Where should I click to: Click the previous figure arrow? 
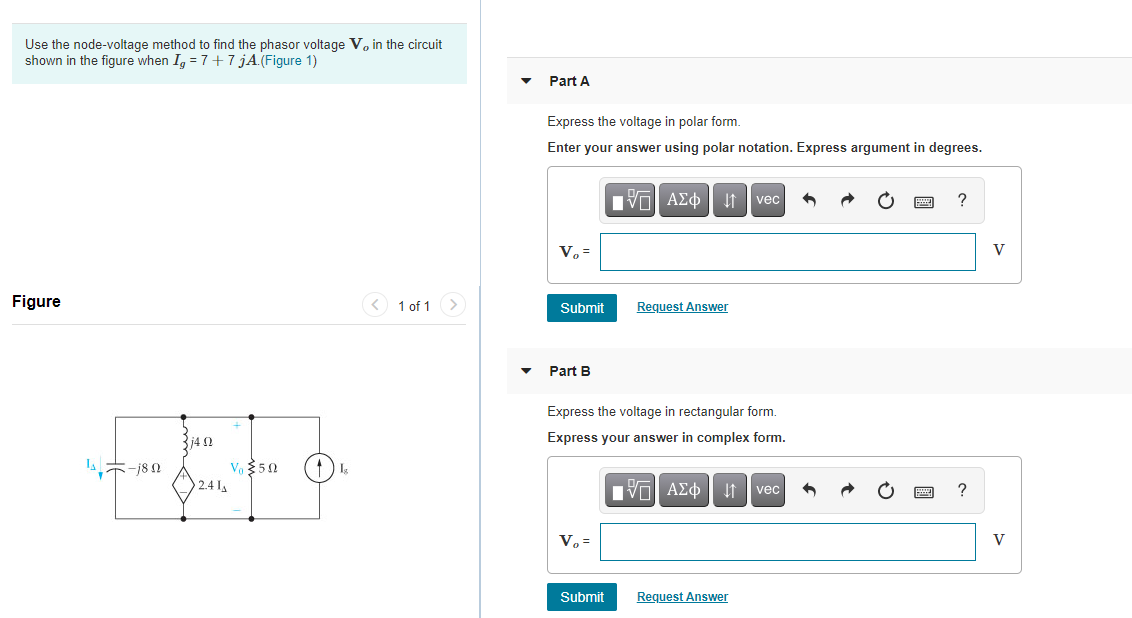(x=374, y=305)
